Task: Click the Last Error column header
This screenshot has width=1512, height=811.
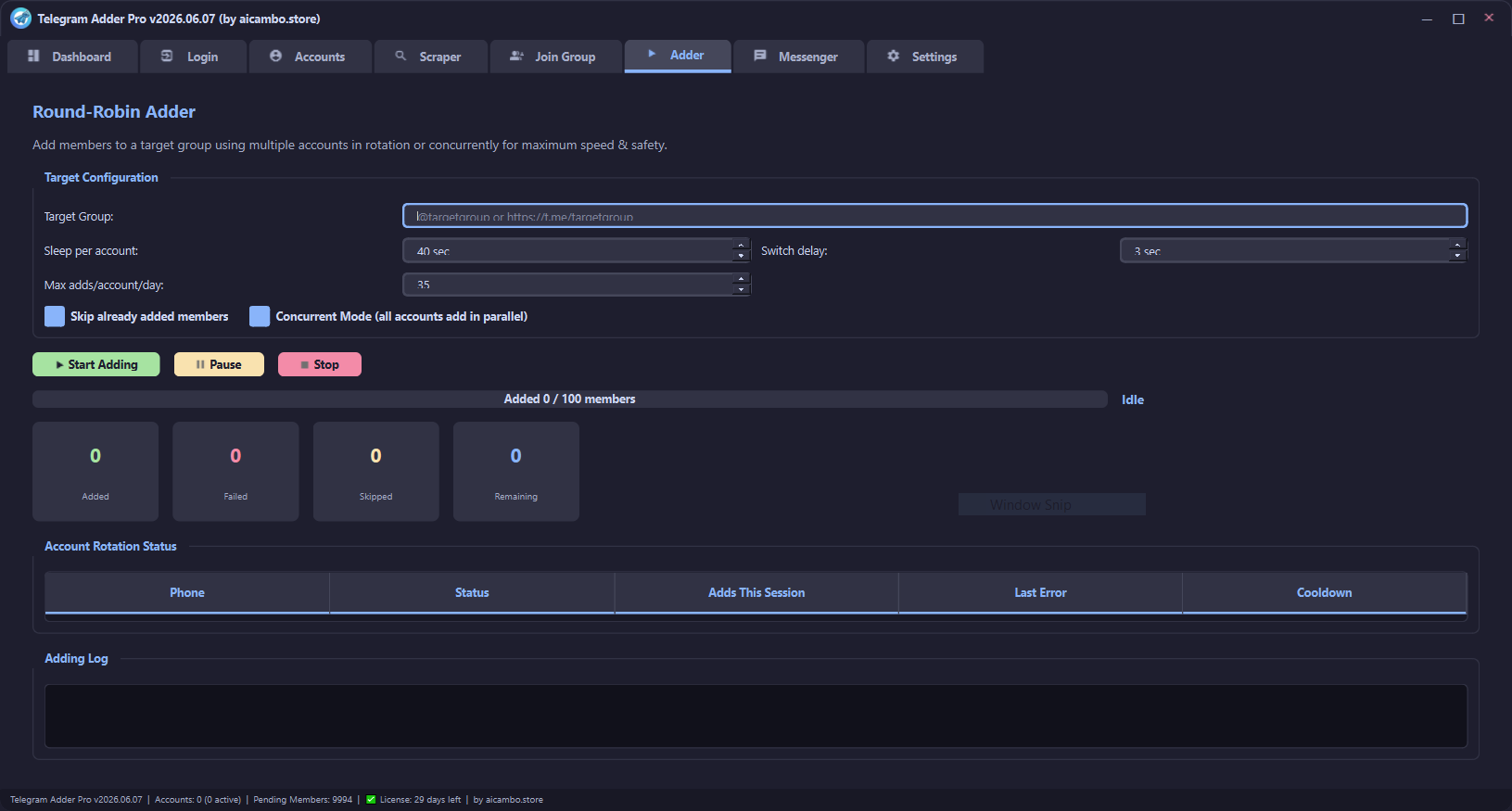Action: pyautogui.click(x=1040, y=592)
